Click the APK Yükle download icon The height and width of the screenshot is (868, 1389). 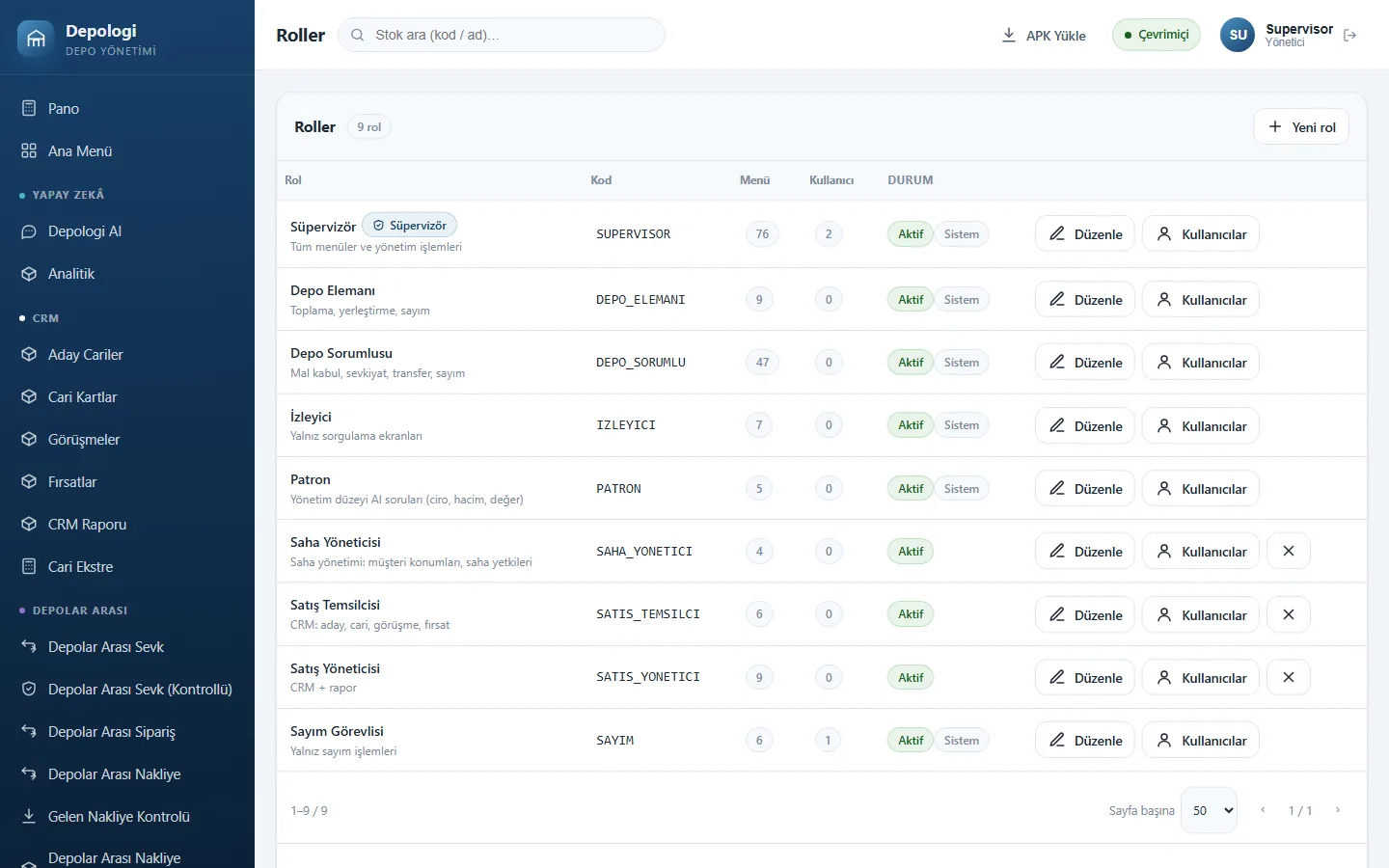1009,35
